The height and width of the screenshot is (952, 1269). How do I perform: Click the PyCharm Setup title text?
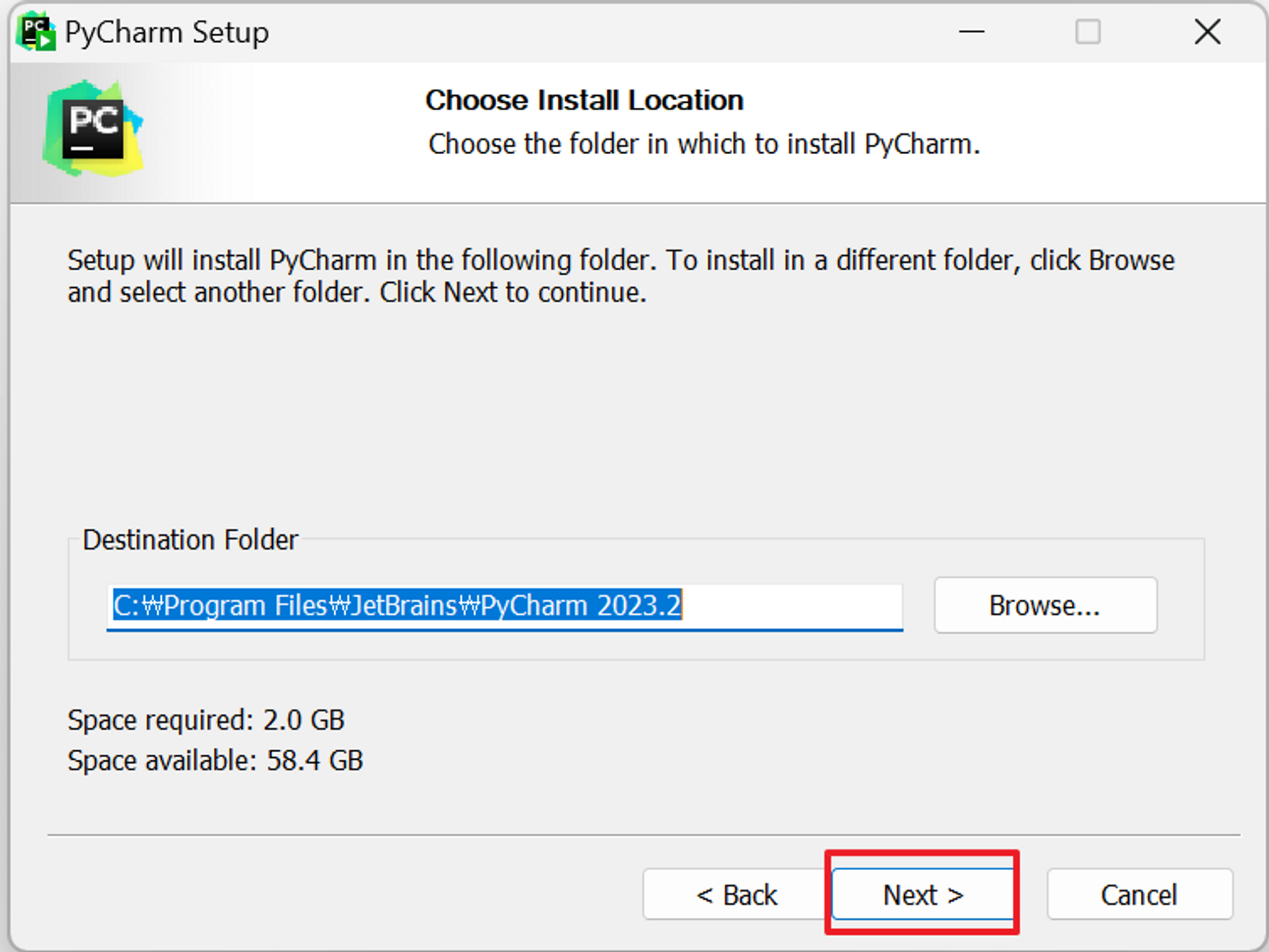(x=167, y=32)
